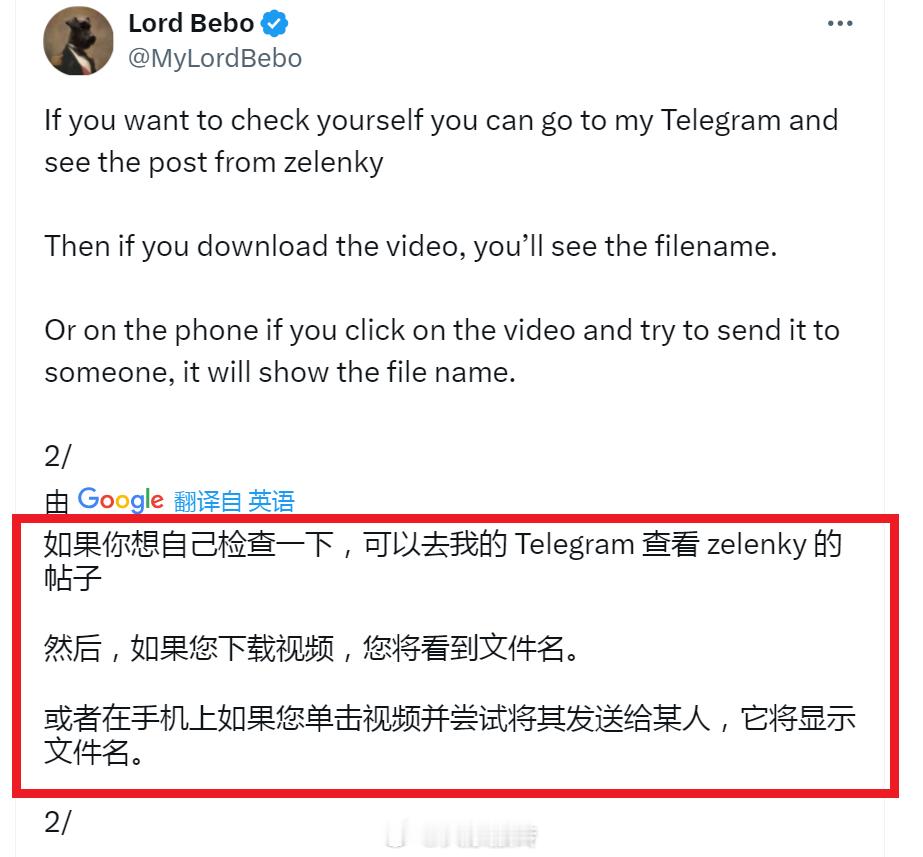Viewport: 923px width, 857px height.
Task: Click the '2/' marker below English text
Action: [x=57, y=456]
